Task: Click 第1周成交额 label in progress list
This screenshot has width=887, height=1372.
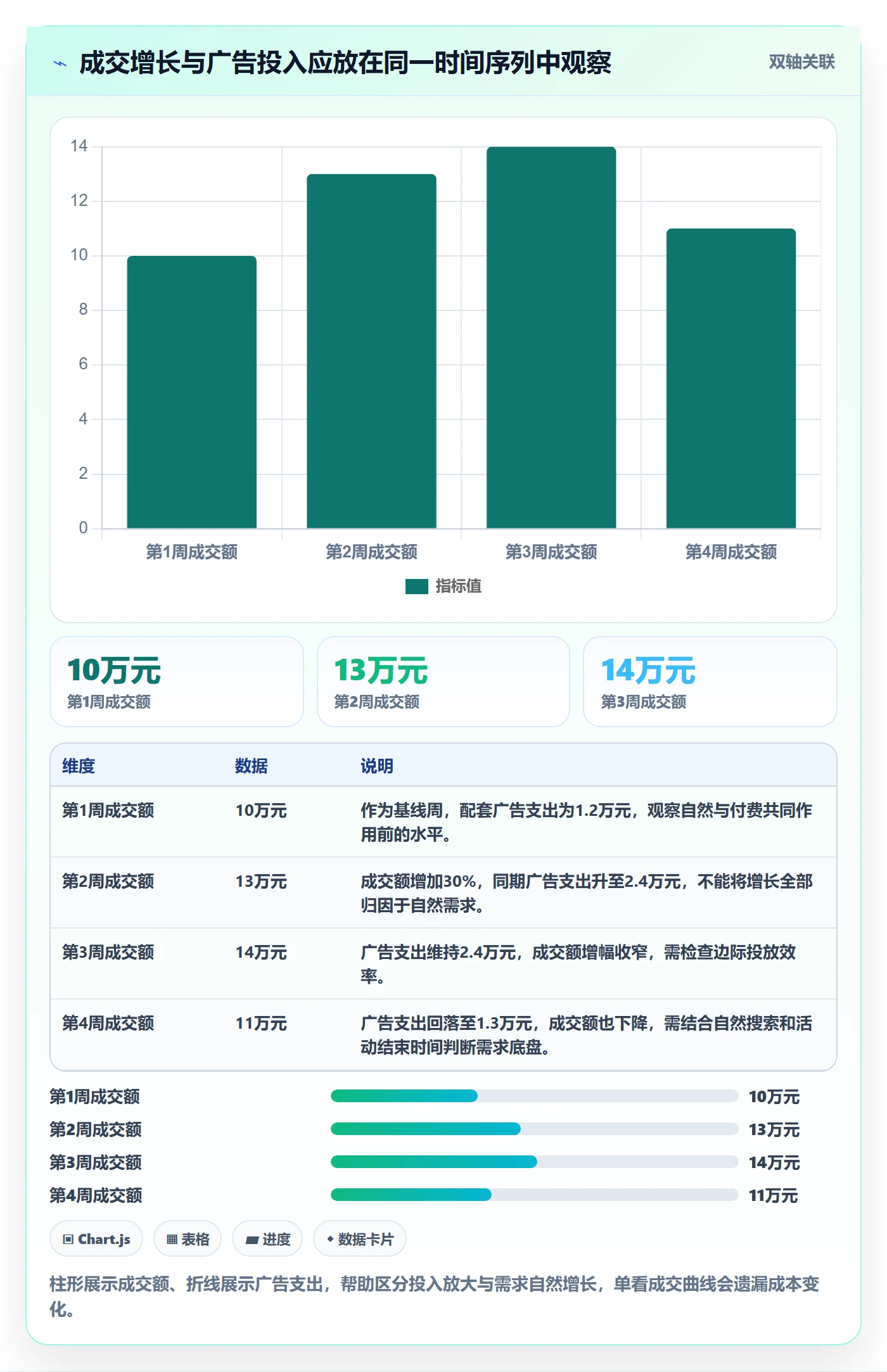Action: click(95, 1096)
